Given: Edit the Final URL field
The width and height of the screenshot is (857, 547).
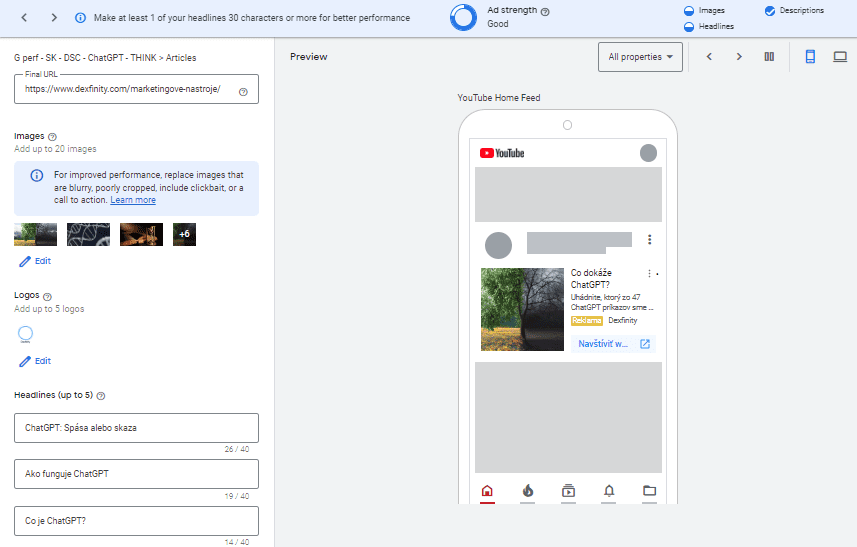Looking at the screenshot, I should 136,89.
